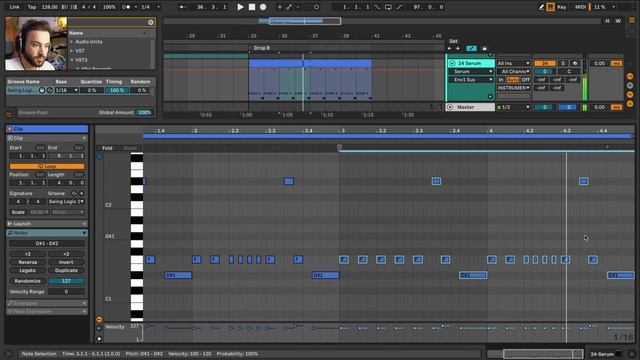Click the Tap tempo button

tap(31, 7)
